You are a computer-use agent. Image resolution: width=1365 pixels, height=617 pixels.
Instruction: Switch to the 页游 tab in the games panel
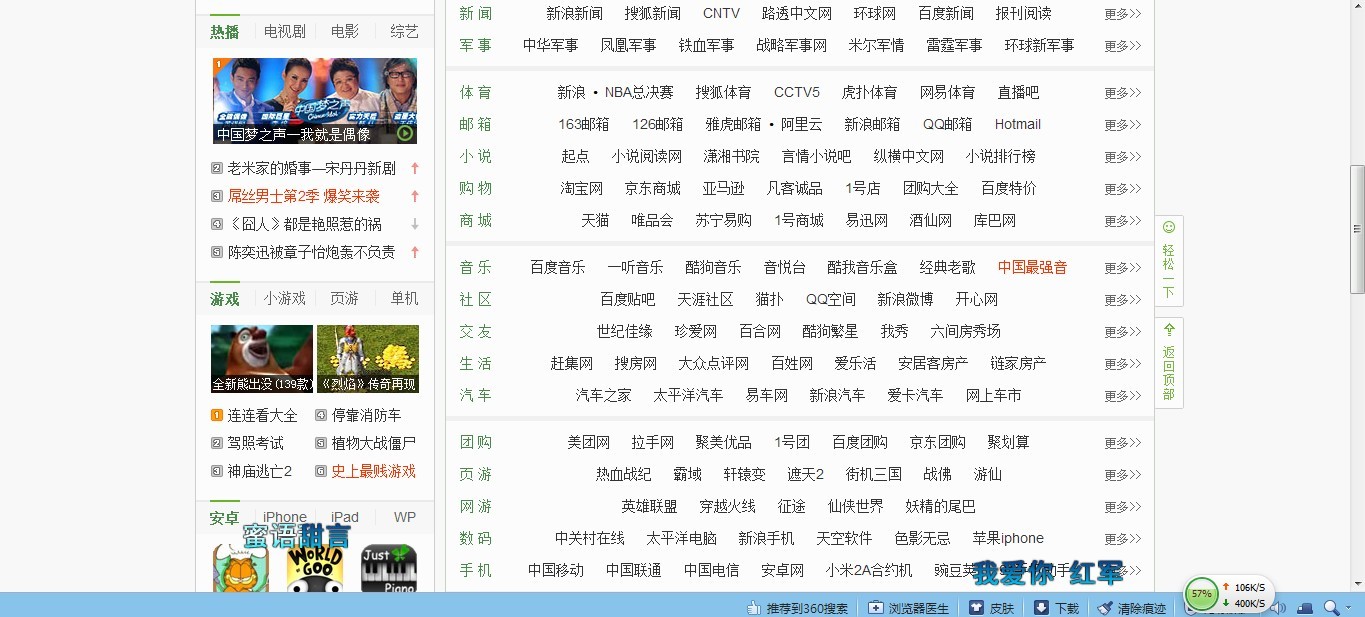(x=345, y=299)
